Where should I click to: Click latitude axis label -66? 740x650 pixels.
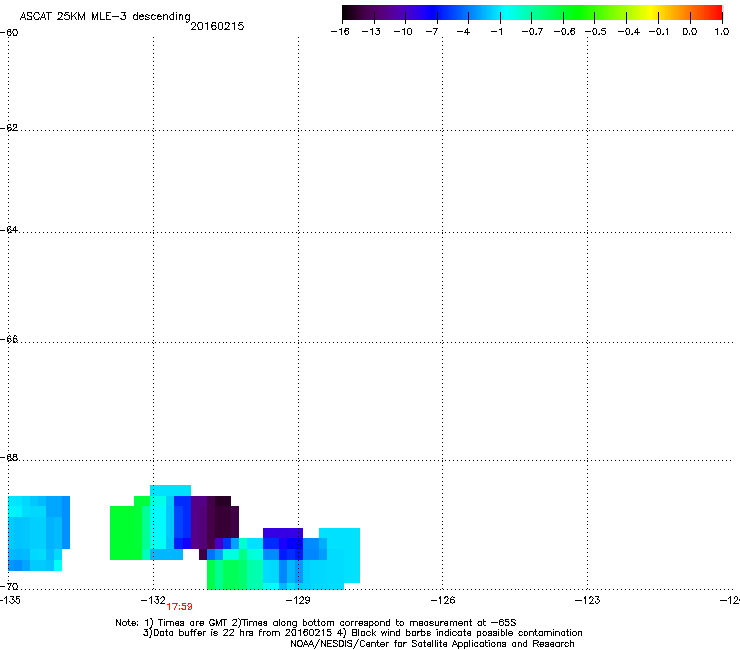pos(9,339)
